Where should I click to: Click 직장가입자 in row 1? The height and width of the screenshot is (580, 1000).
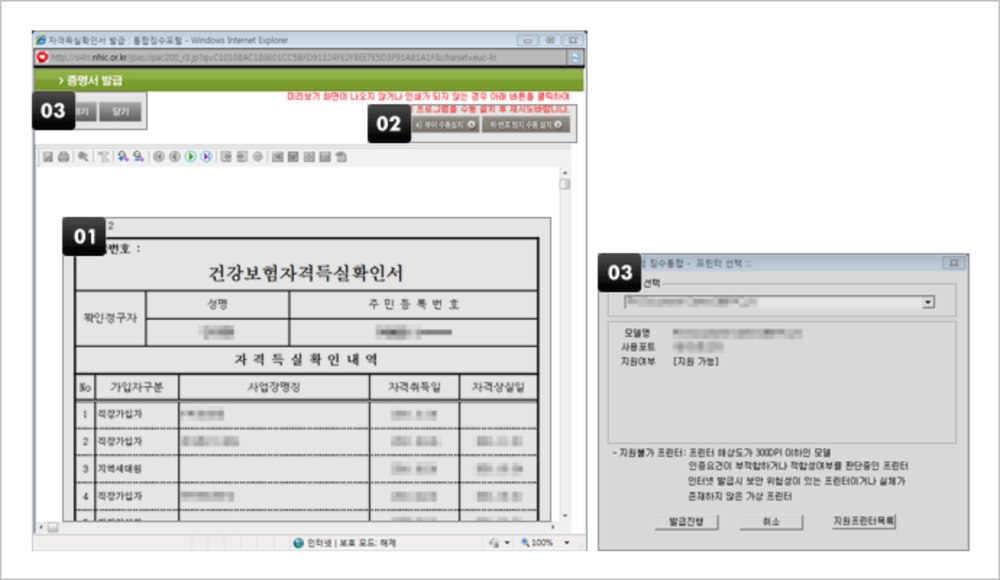(x=120, y=414)
